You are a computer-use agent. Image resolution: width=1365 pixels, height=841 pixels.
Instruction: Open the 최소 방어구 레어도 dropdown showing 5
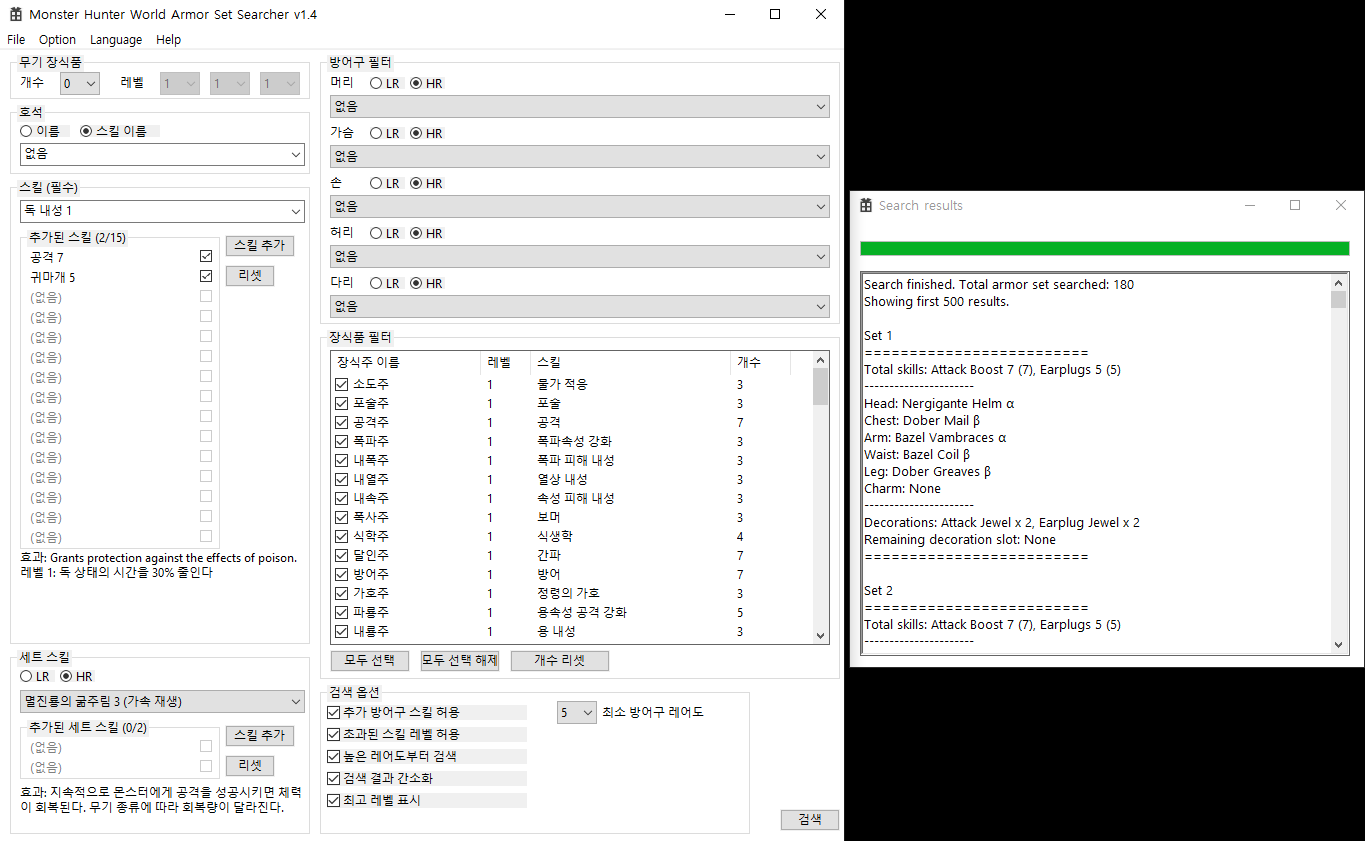click(576, 713)
